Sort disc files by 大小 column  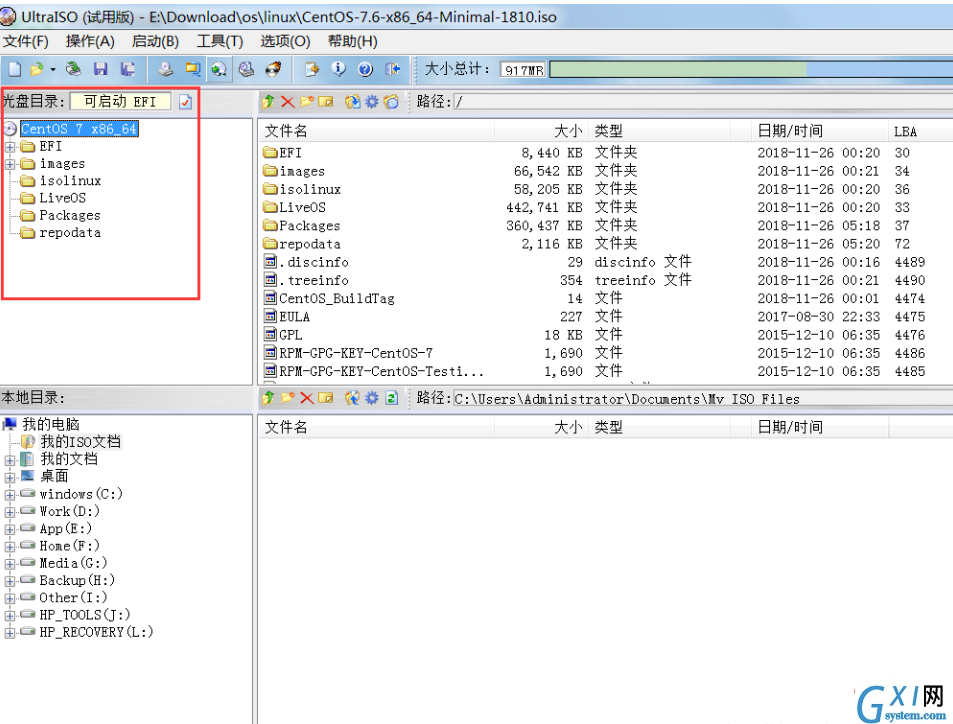tap(541, 131)
